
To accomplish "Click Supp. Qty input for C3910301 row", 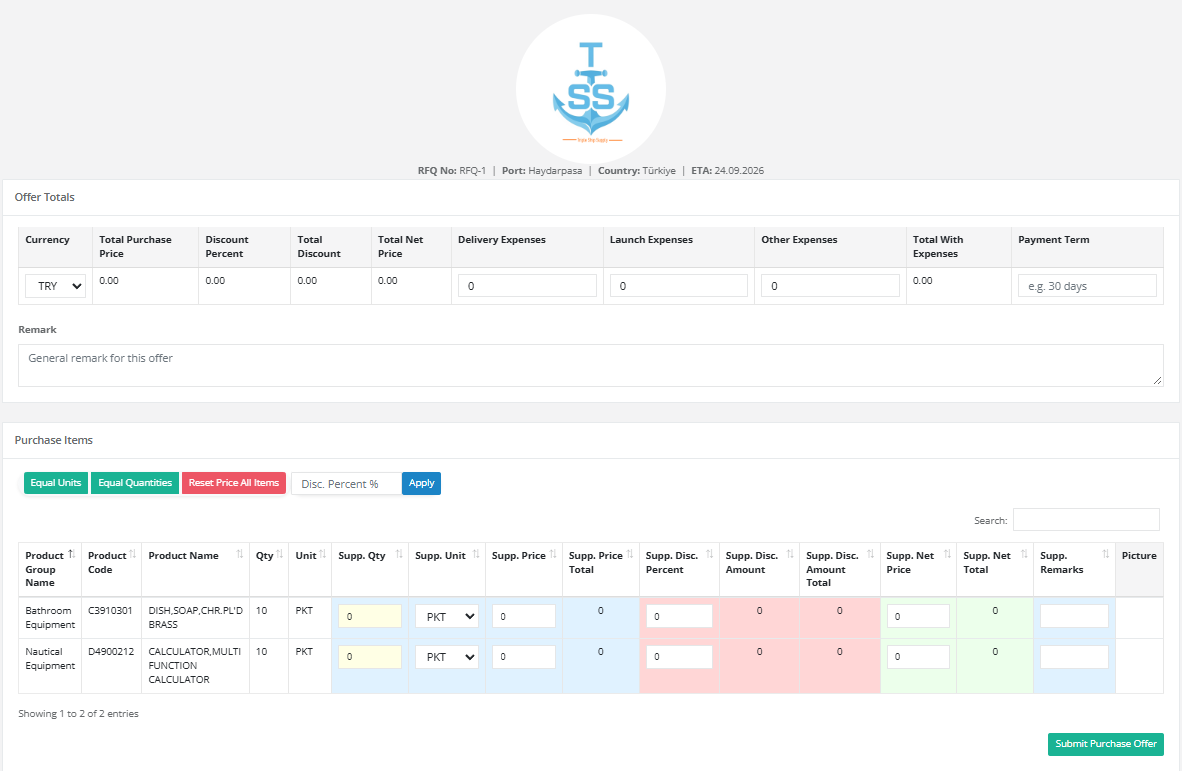I will tap(370, 616).
